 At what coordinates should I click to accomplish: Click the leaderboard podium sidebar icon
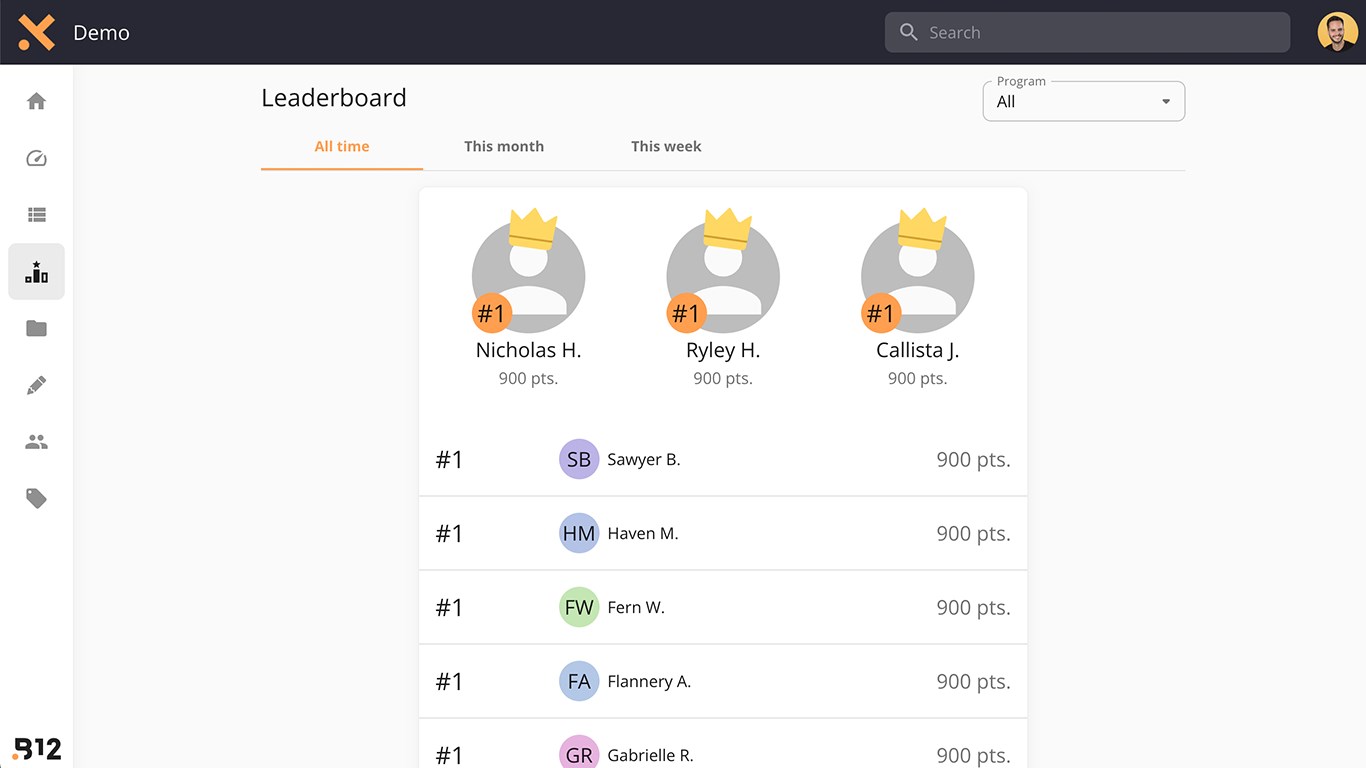(x=36, y=272)
